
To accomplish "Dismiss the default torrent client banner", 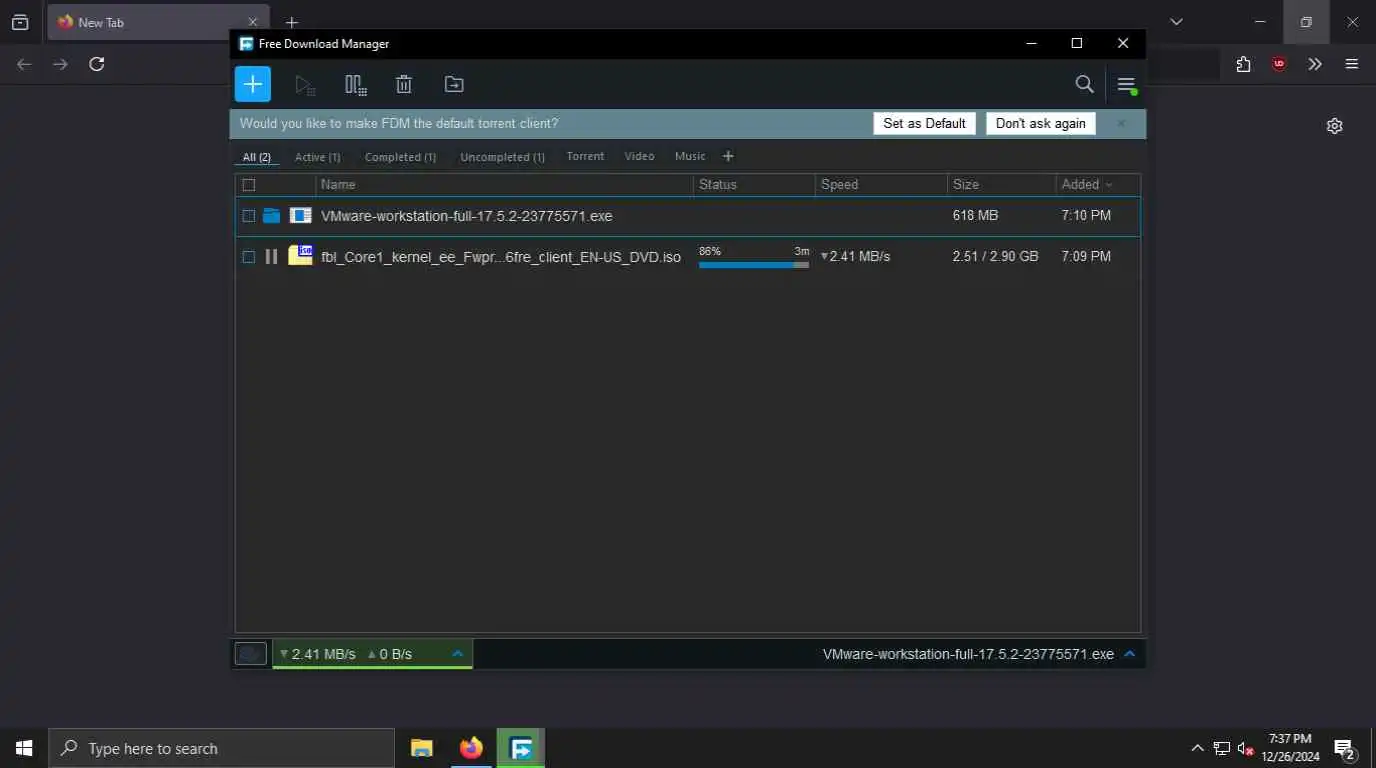I will pyautogui.click(x=1121, y=123).
